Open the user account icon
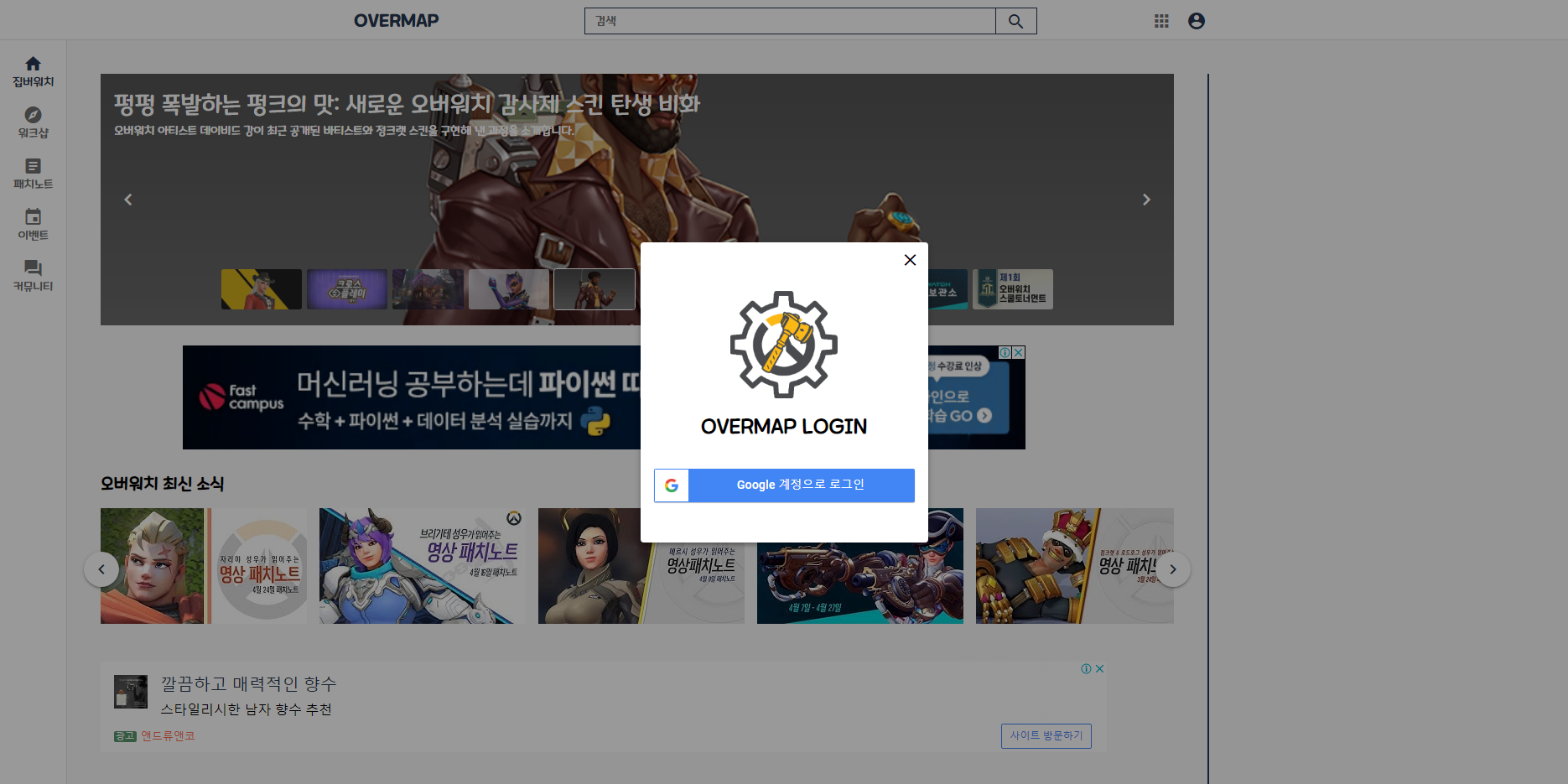The image size is (1568, 784). (1197, 21)
